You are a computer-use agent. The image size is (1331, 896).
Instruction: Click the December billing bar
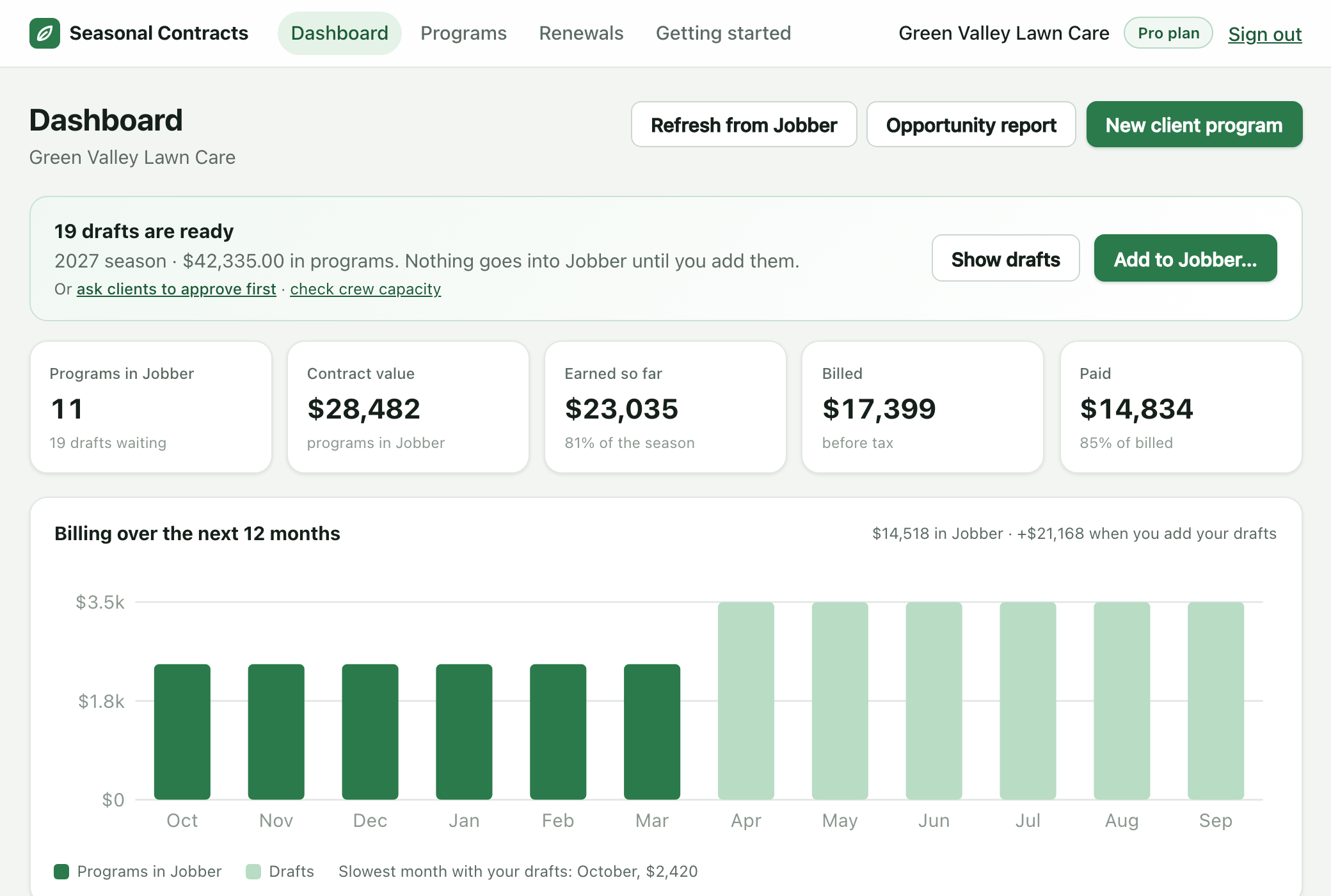click(370, 732)
